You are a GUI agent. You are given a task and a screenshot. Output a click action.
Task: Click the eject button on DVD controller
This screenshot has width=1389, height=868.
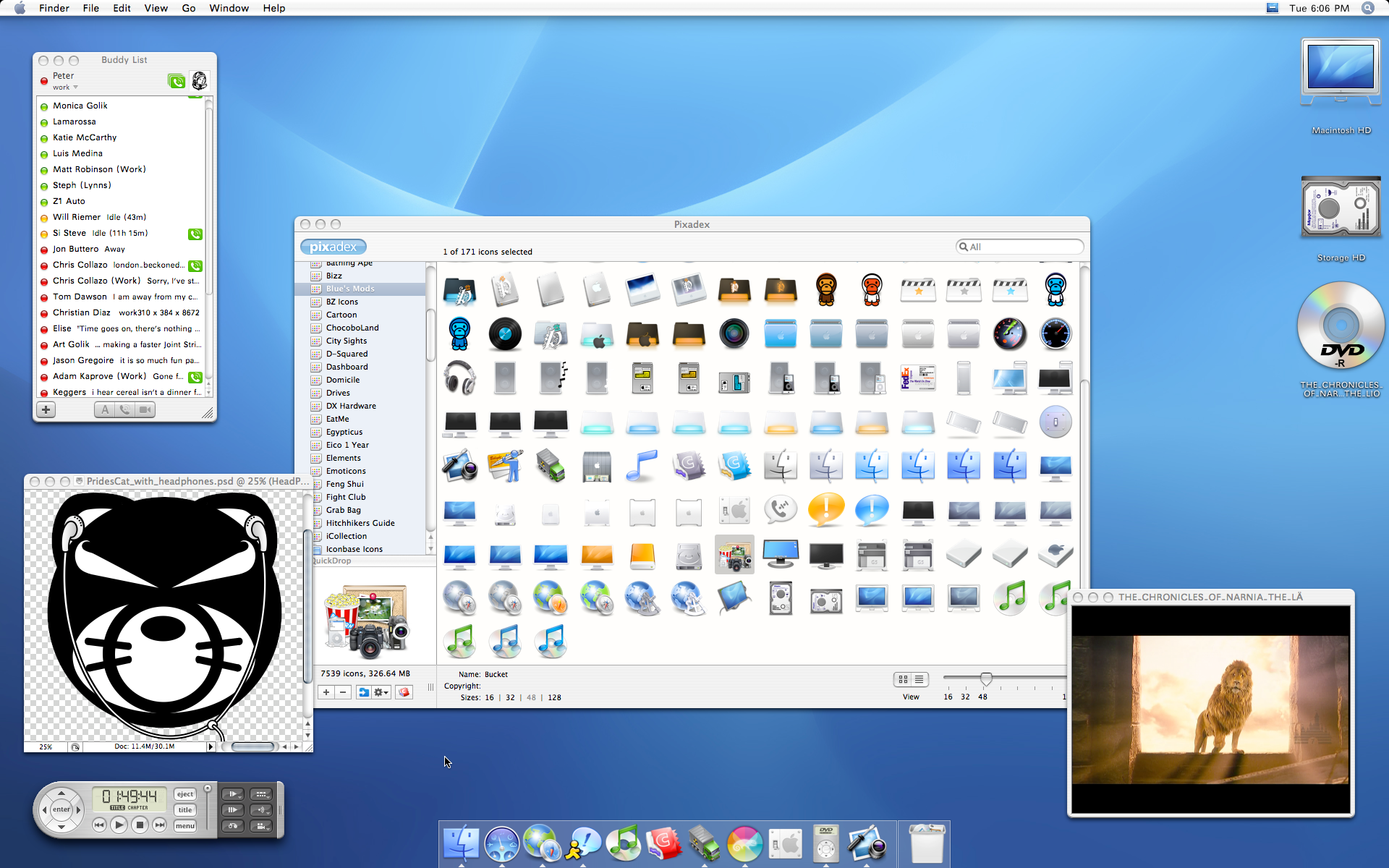click(185, 794)
